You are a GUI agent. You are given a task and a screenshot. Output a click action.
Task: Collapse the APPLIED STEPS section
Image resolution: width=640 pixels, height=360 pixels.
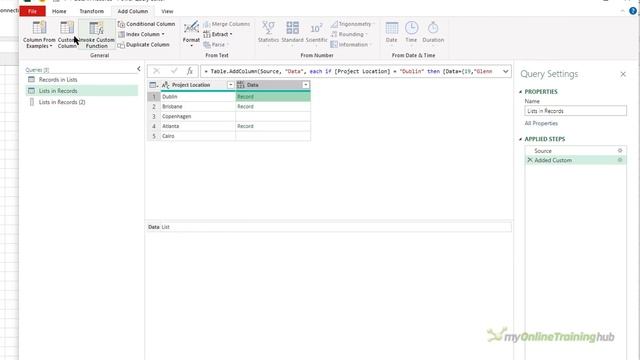(x=520, y=139)
